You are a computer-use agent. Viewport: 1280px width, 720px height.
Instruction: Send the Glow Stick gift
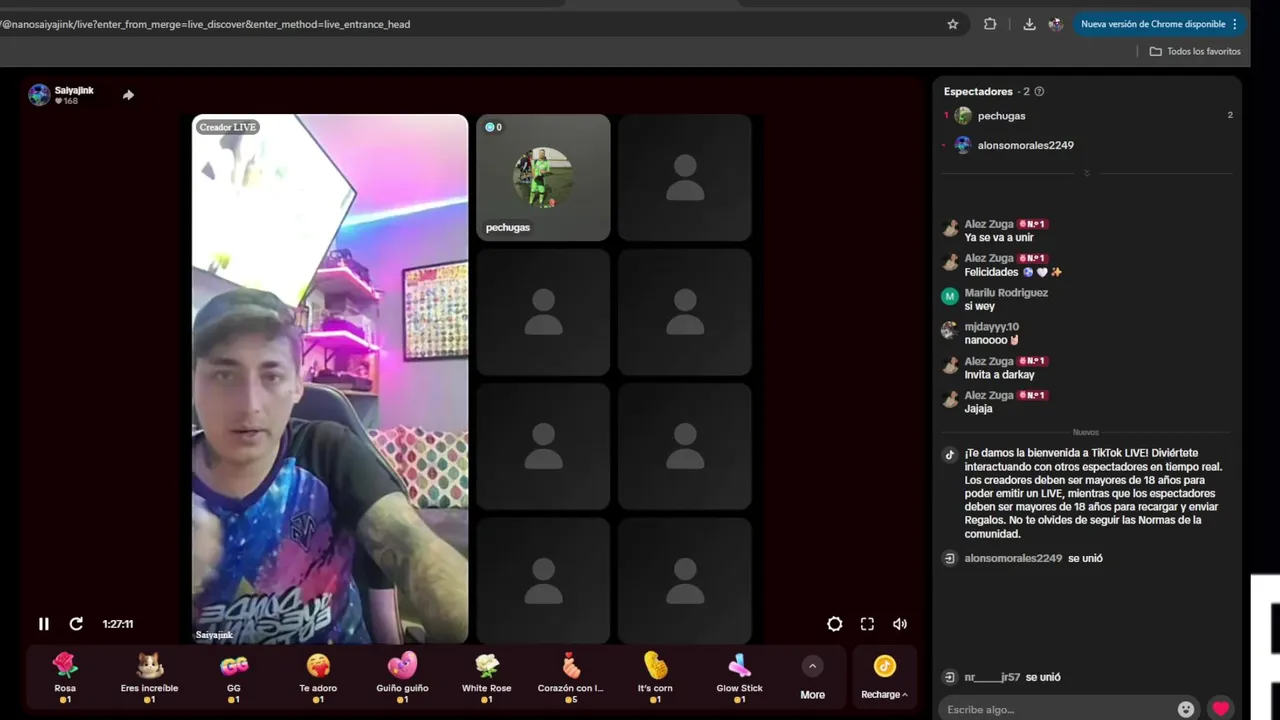pyautogui.click(x=740, y=677)
